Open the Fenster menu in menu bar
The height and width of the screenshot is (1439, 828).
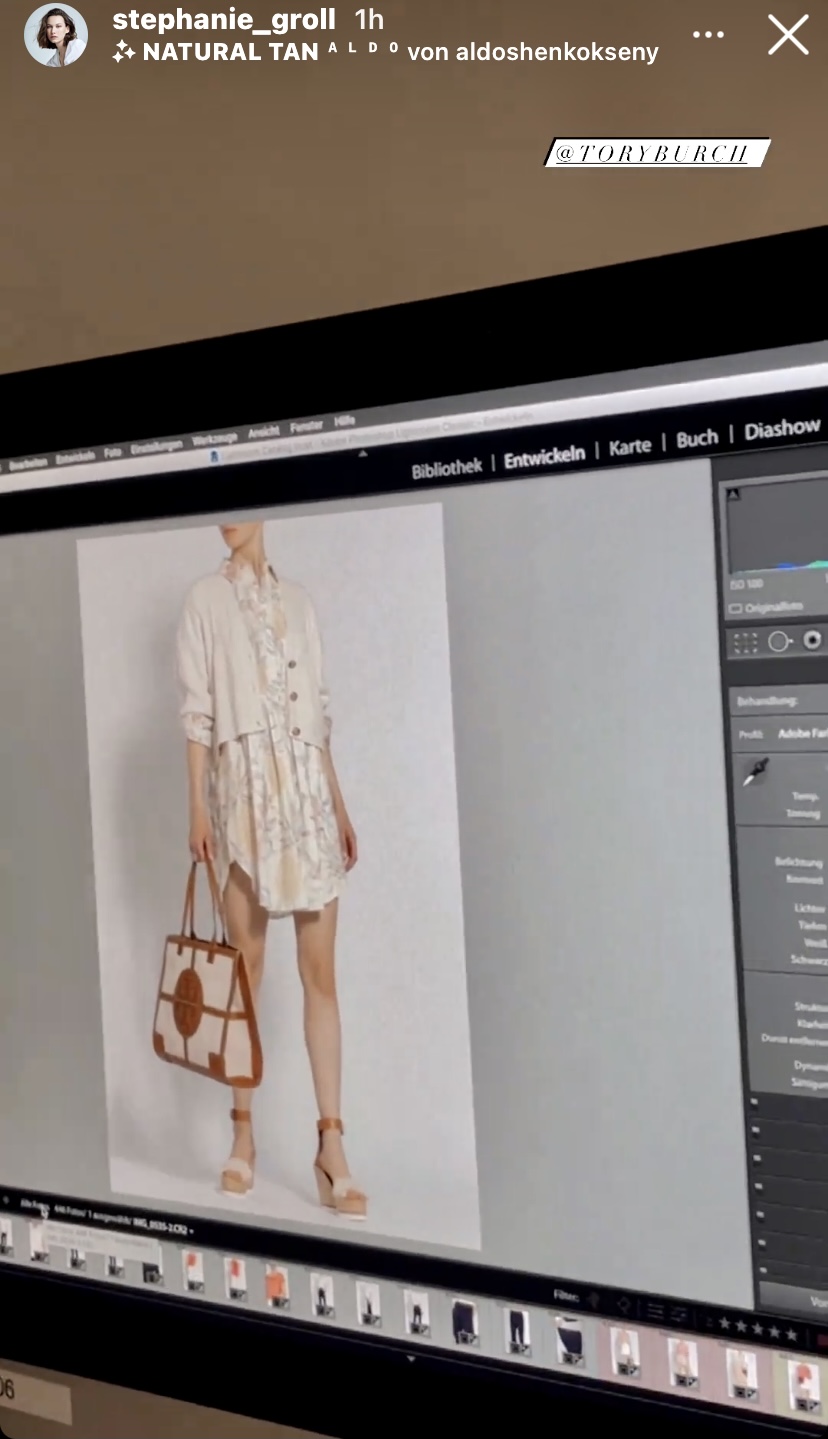pos(307,427)
